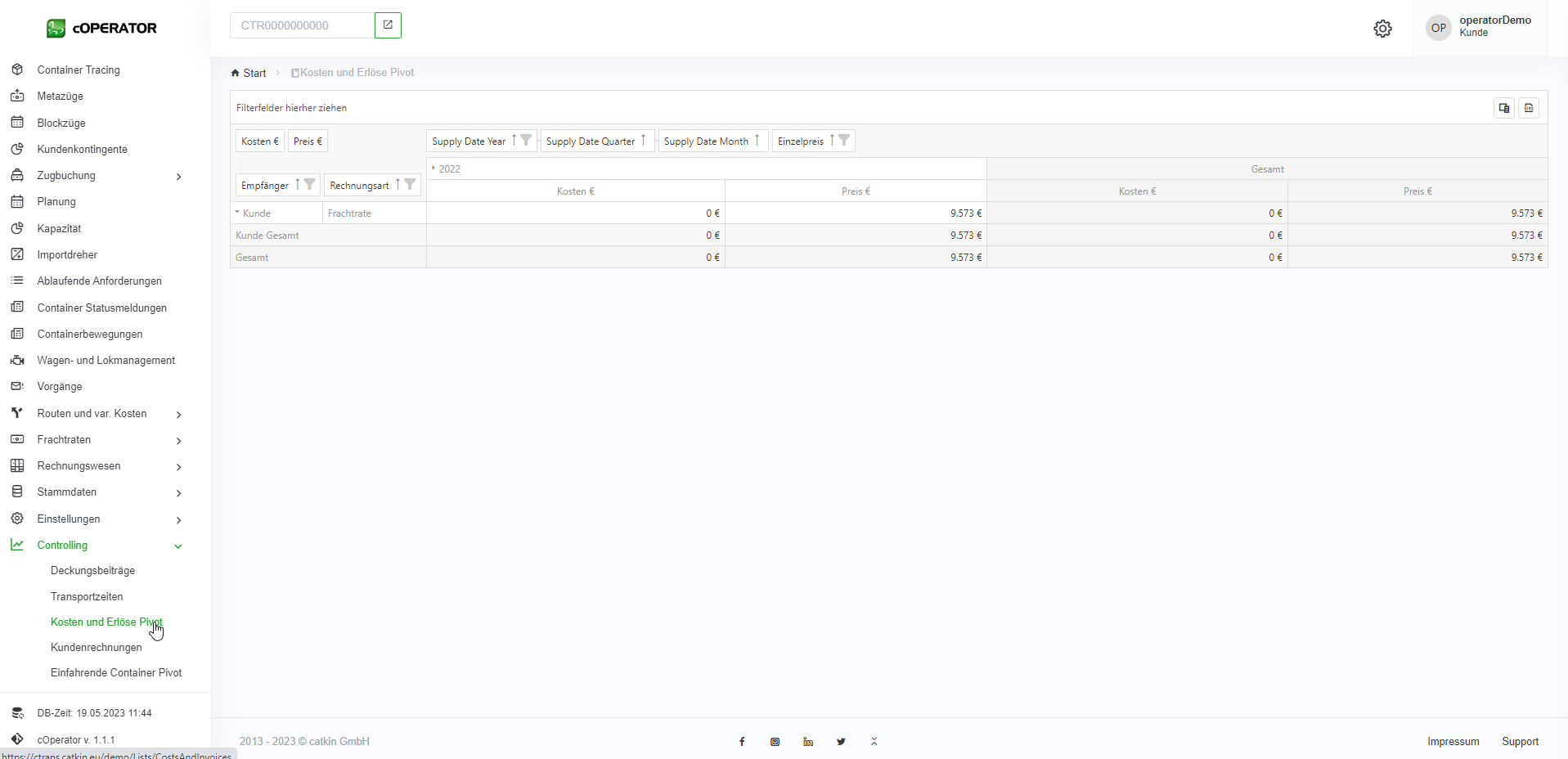The image size is (1568, 759).
Task: Toggle sort order on Supply Date Month
Action: pos(757,140)
